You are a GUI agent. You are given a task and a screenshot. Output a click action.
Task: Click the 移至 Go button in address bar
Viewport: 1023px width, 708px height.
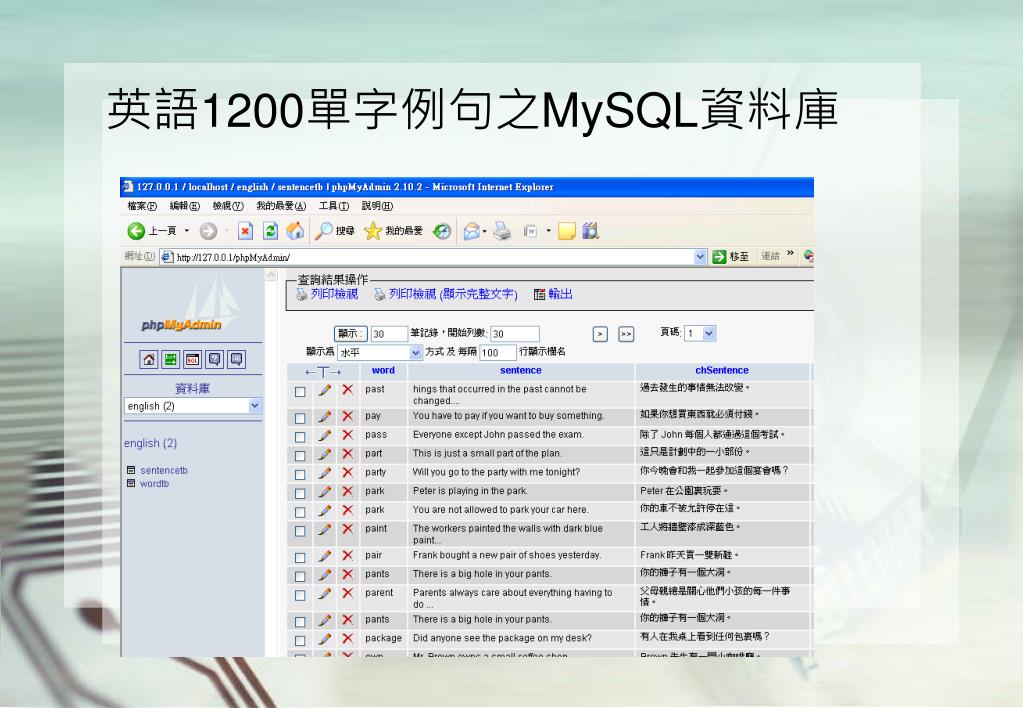click(731, 257)
